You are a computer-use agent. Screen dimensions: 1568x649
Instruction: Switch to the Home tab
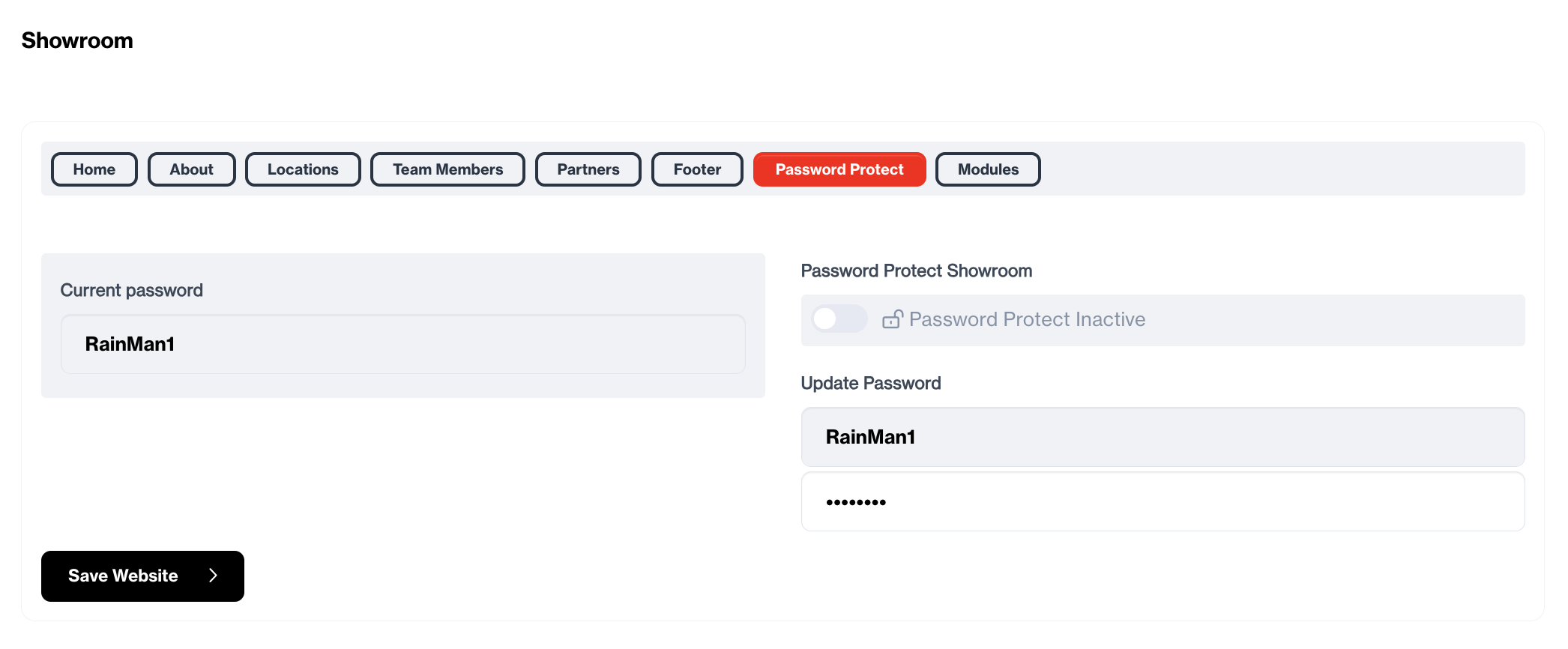click(94, 169)
